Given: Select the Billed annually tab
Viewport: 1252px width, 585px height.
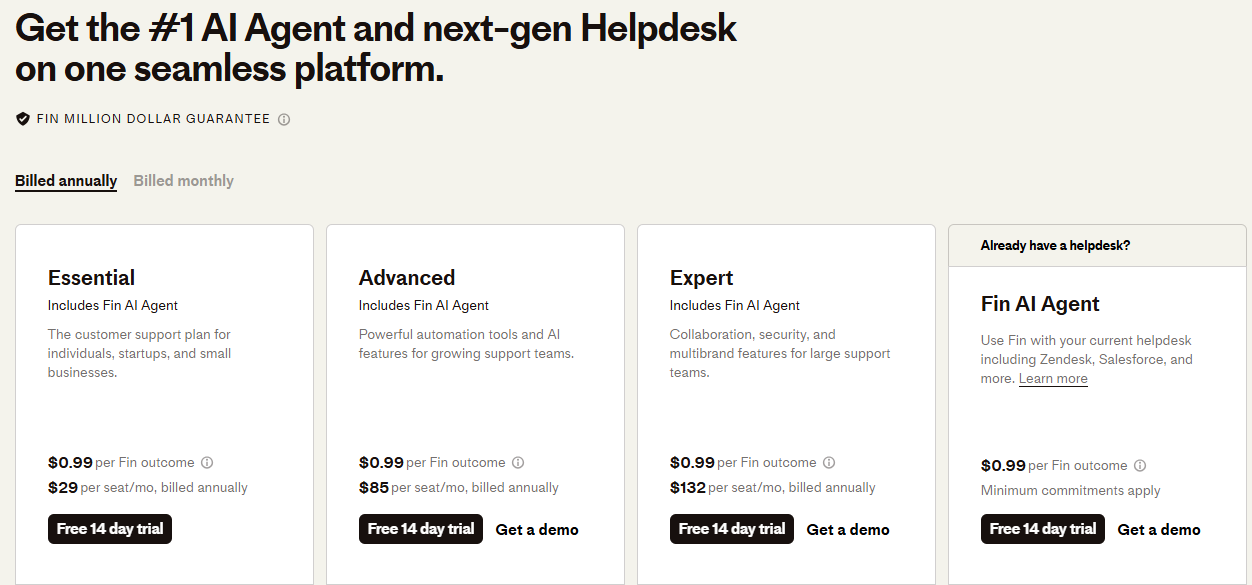Looking at the screenshot, I should tap(65, 180).
